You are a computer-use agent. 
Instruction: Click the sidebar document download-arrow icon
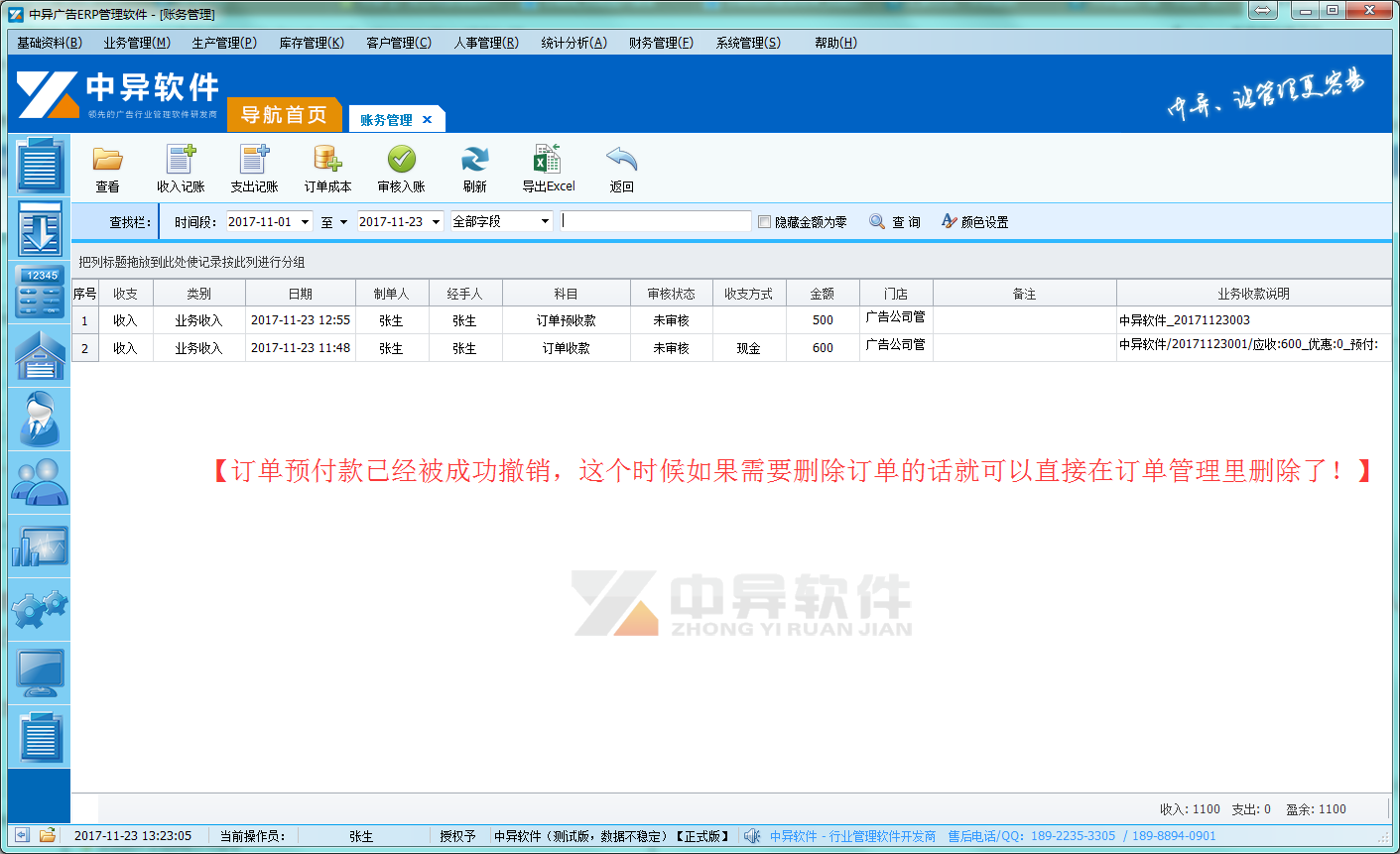pyautogui.click(x=40, y=229)
